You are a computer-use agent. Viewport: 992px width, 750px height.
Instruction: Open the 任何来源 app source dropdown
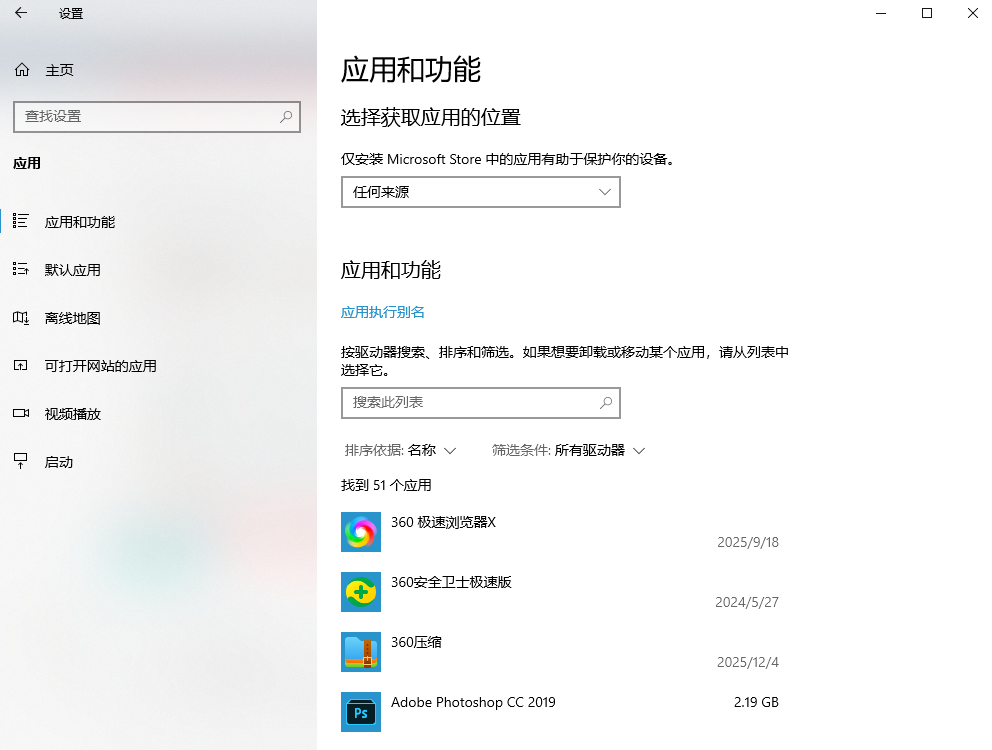[x=480, y=191]
